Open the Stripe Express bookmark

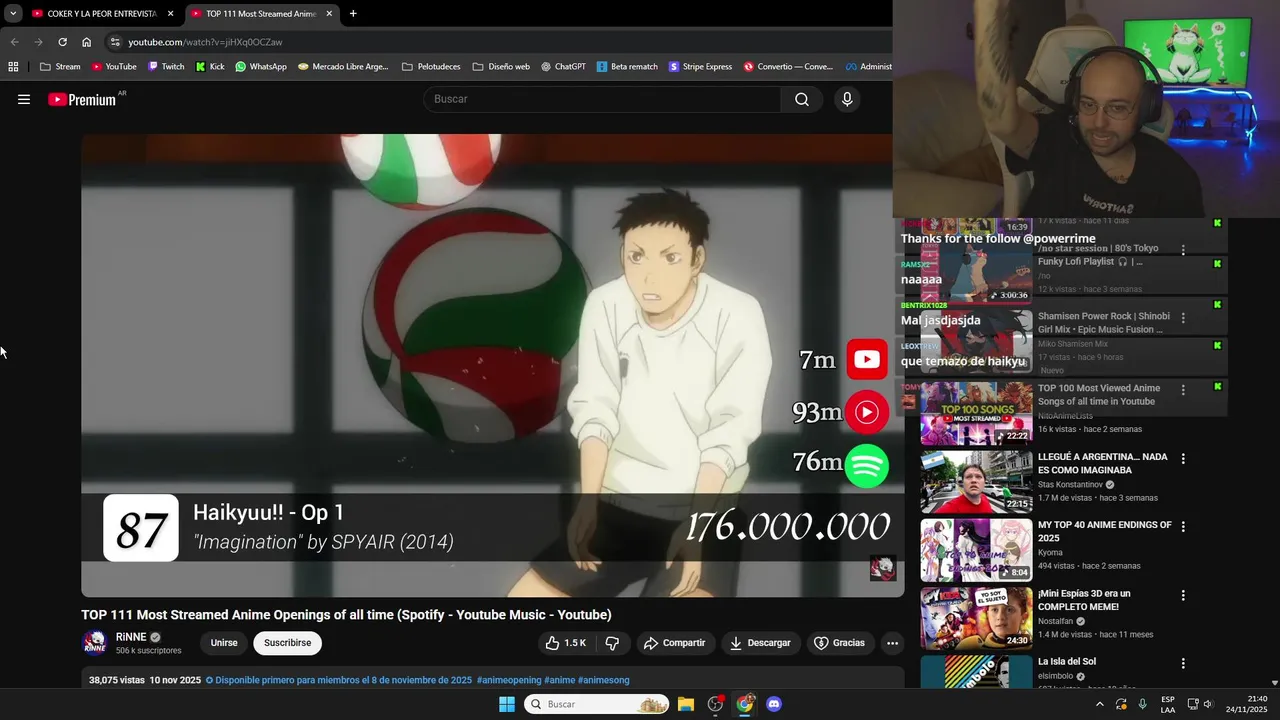pos(700,67)
